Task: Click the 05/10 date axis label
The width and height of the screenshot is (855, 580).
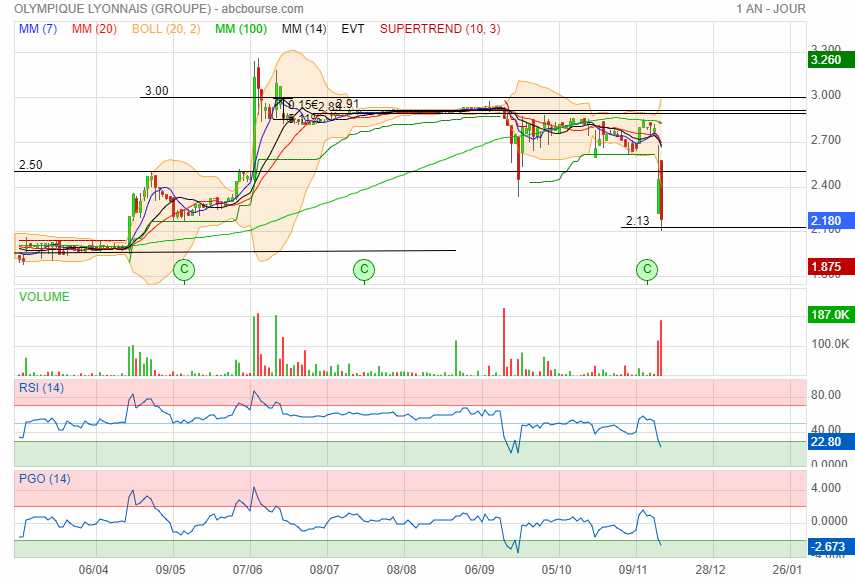Action: [556, 570]
